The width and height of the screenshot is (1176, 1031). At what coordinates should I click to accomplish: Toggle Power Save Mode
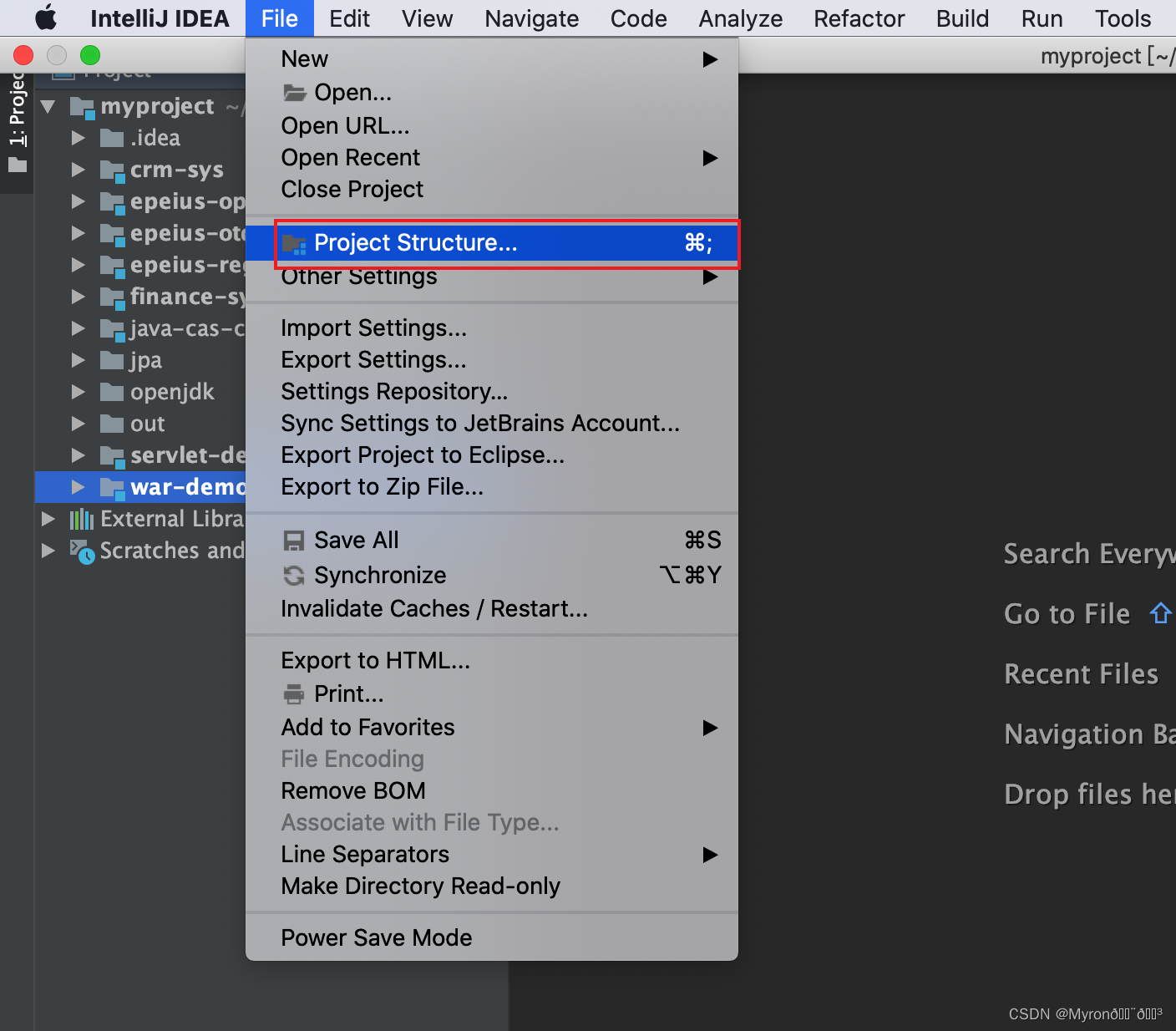click(492, 938)
